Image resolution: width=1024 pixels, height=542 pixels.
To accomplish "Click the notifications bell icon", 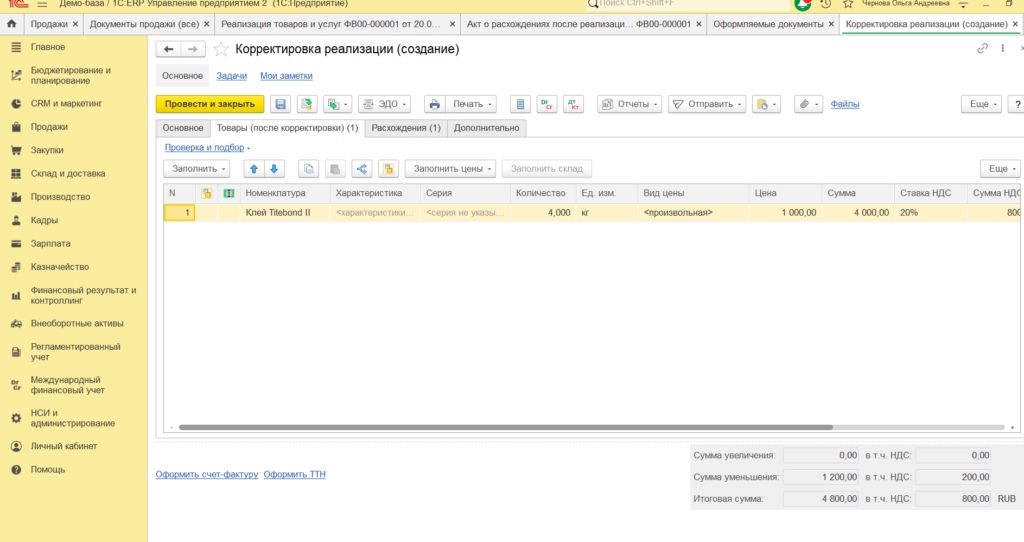I will 803,4.
